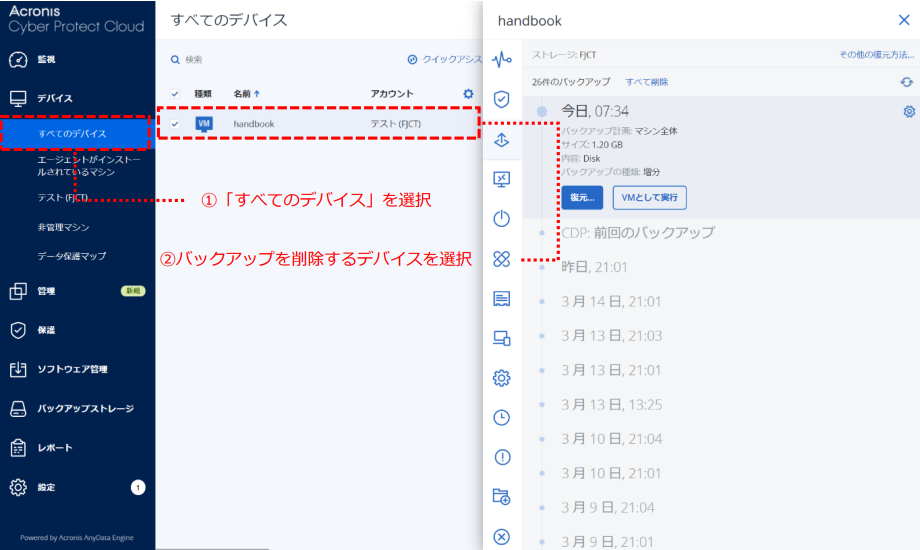
Task: Uncheck the handbook device checkbox
Action: pyautogui.click(x=175, y=124)
